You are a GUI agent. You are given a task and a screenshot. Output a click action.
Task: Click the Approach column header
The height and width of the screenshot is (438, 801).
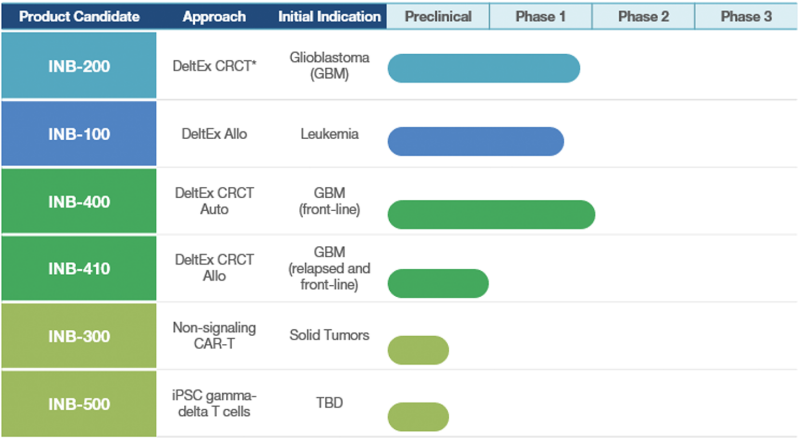click(x=214, y=17)
